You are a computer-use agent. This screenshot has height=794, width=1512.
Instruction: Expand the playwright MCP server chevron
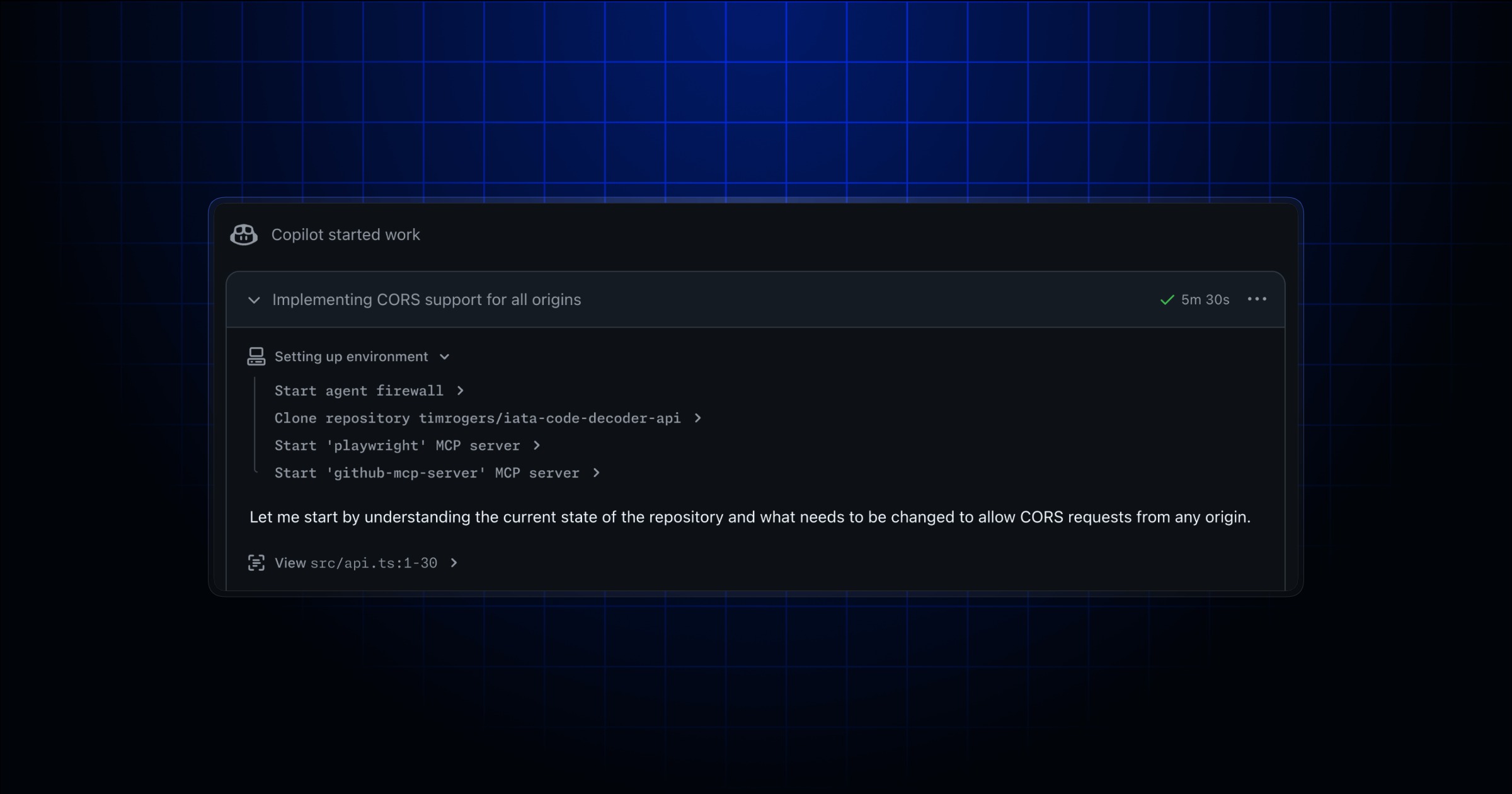click(x=537, y=446)
